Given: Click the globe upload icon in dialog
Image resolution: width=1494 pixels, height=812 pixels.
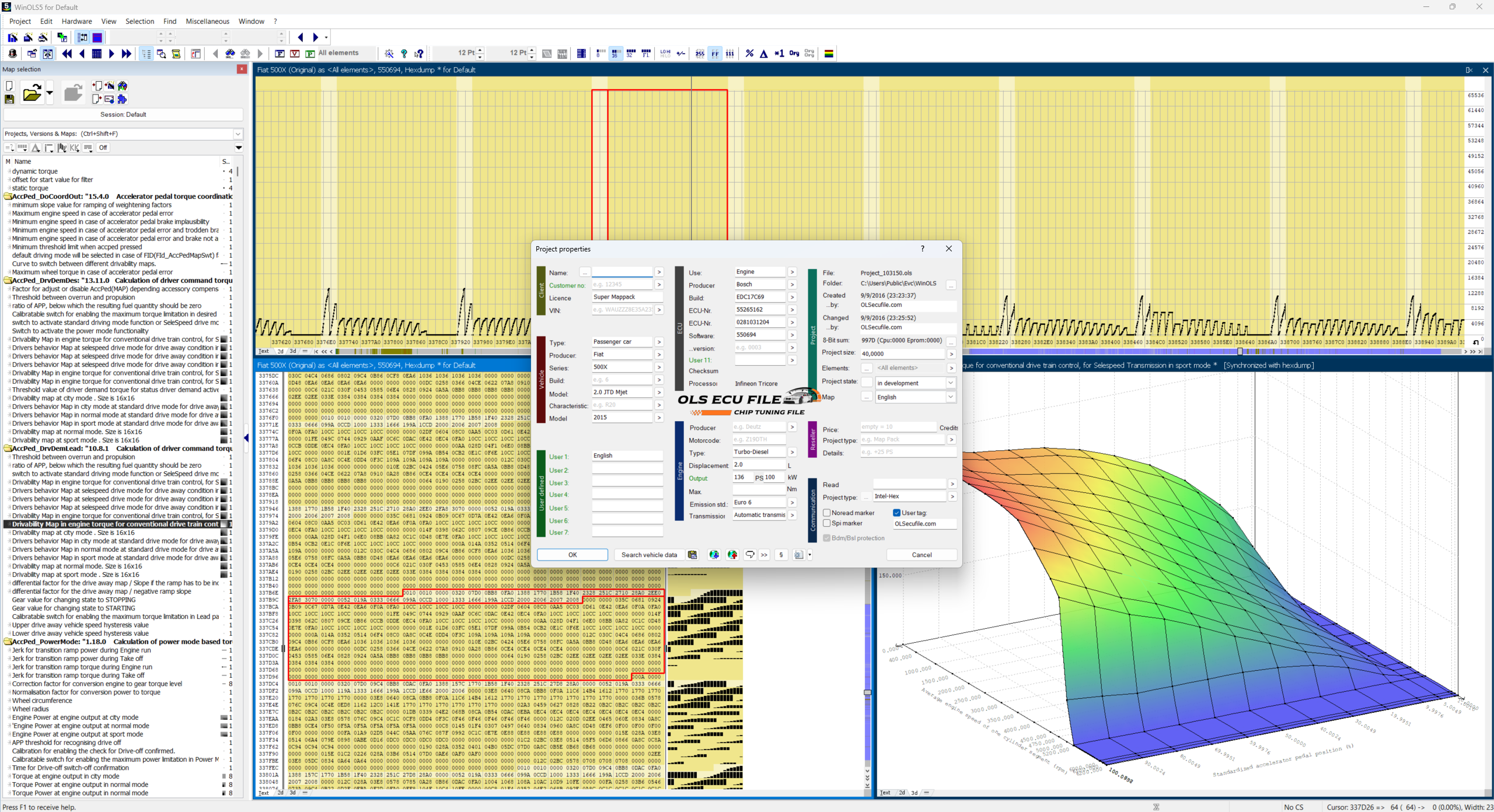Looking at the screenshot, I should (x=732, y=555).
